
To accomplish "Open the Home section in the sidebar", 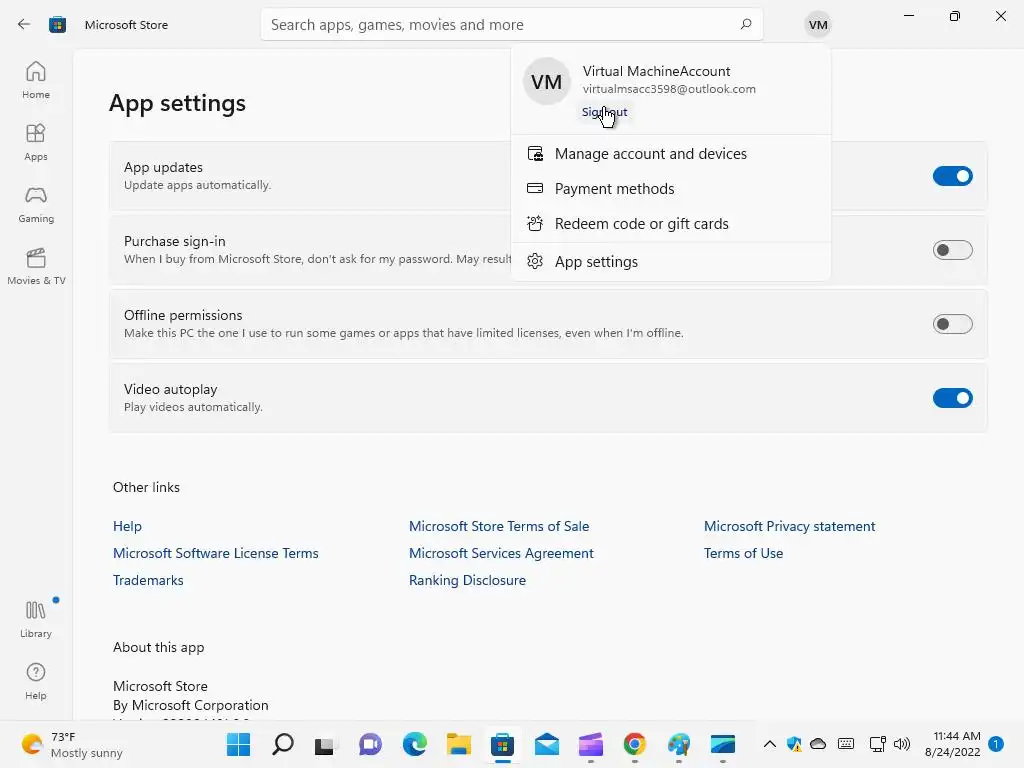I will click(36, 80).
